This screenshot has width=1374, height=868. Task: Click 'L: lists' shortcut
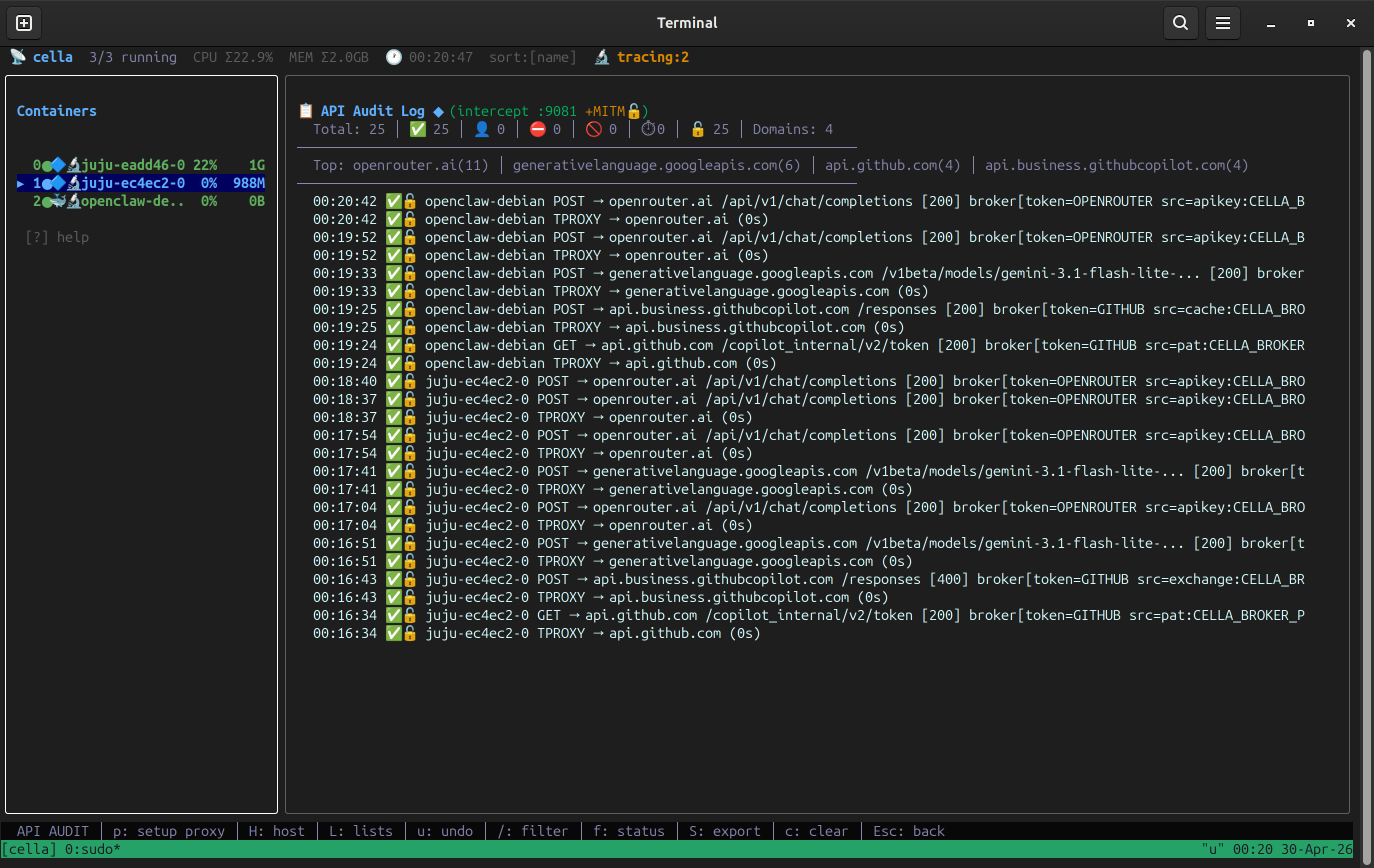[360, 831]
